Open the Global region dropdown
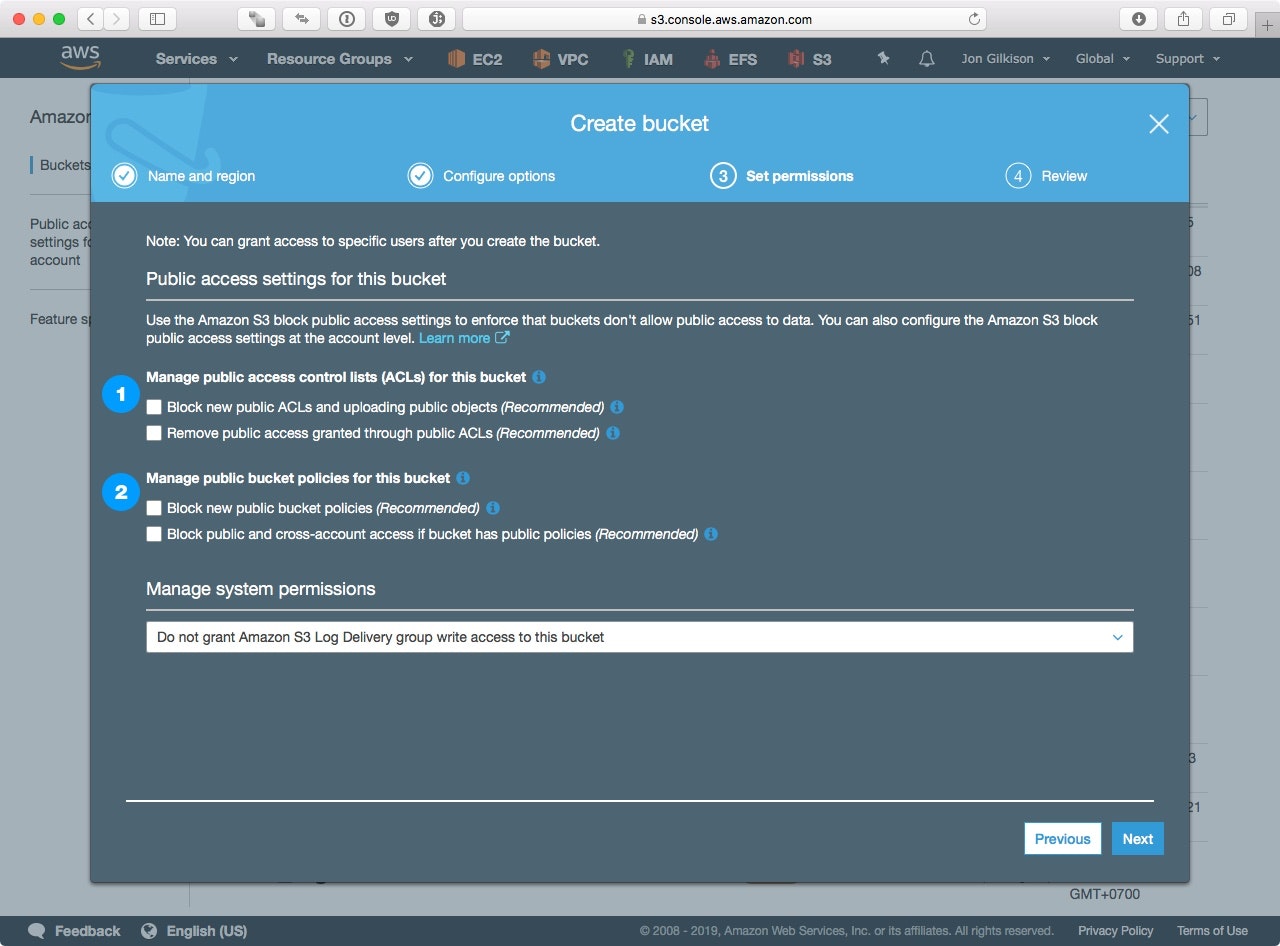 tap(1103, 59)
